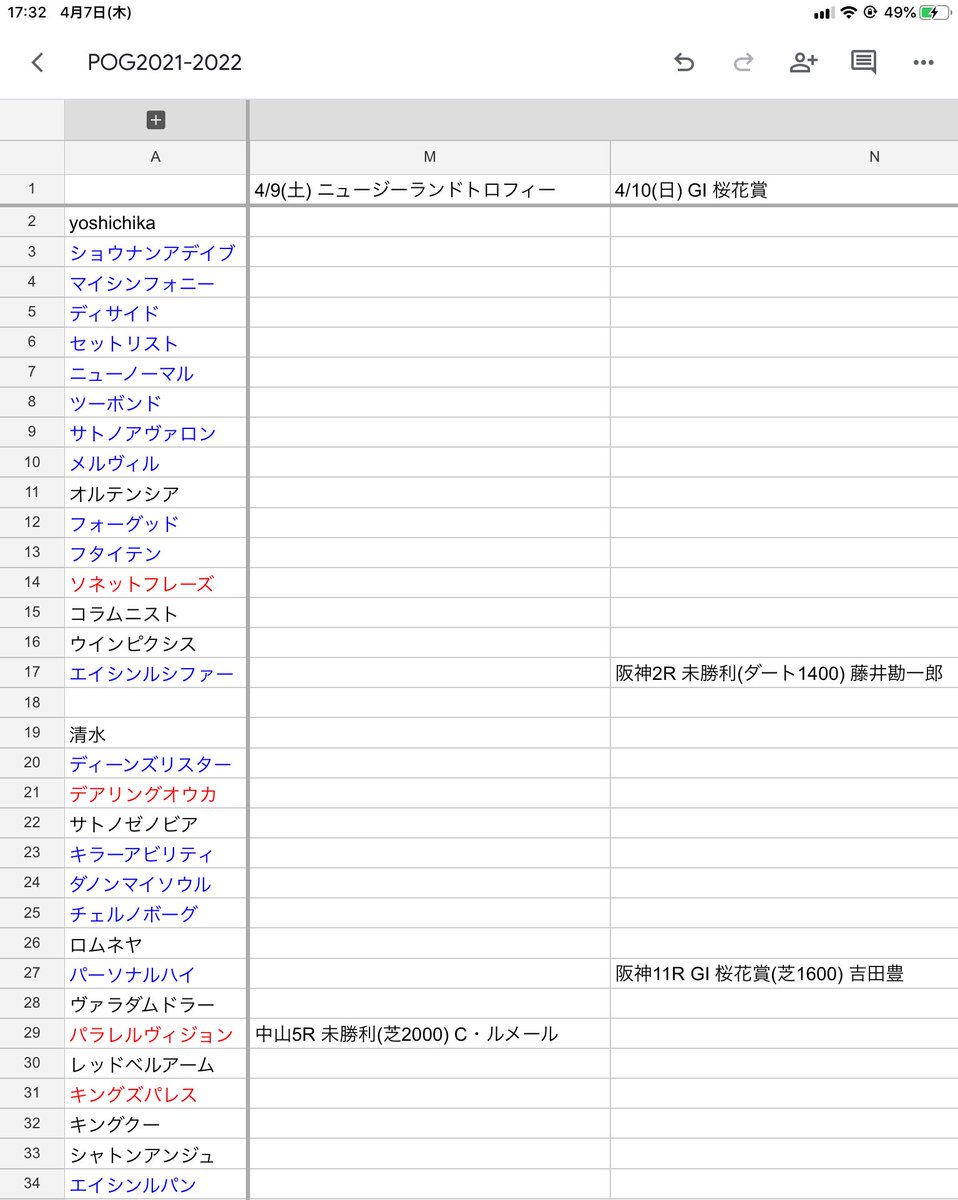Select cell 'パーソナルハイ'

tap(155, 974)
